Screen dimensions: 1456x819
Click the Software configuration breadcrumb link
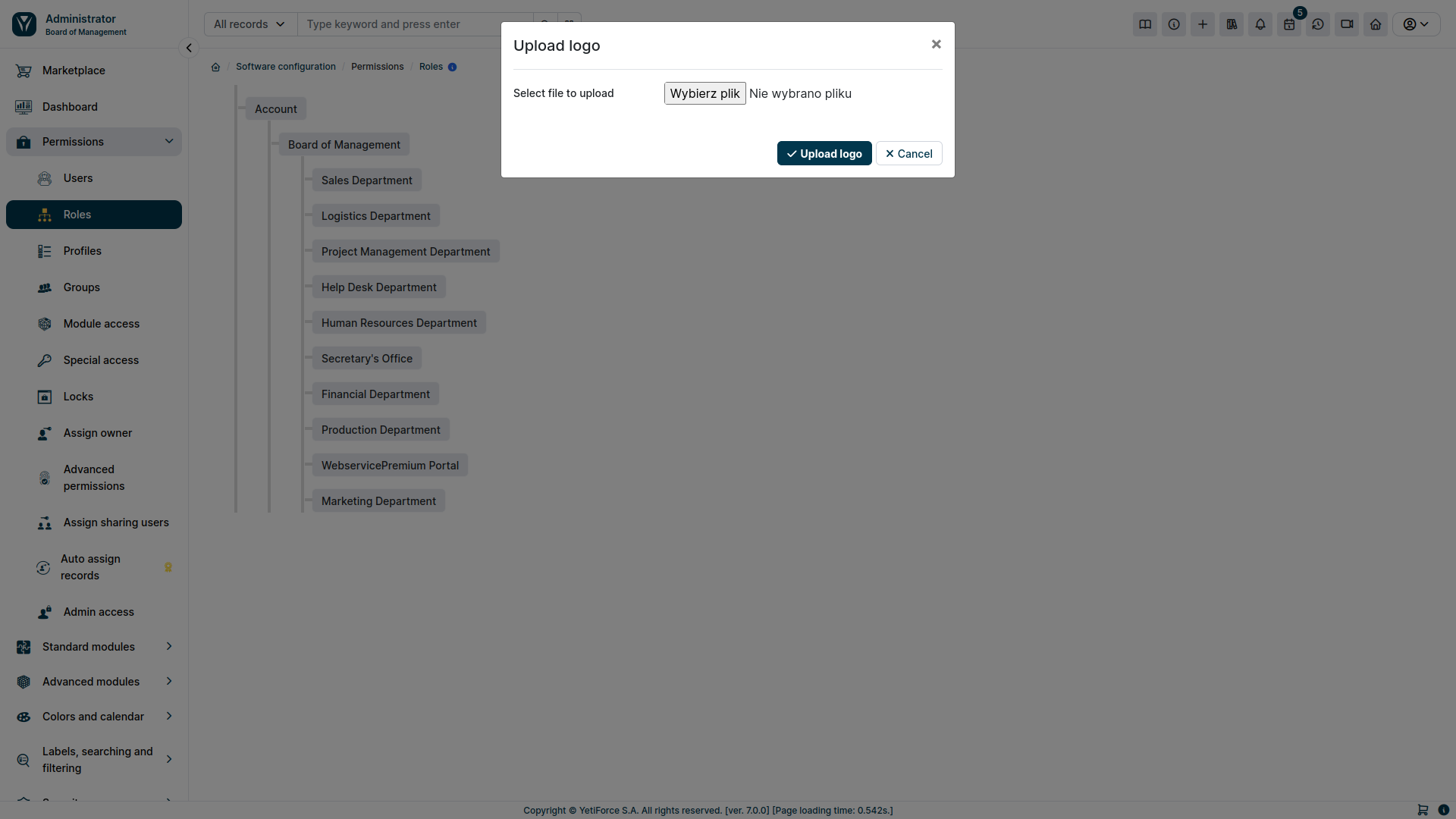click(x=285, y=67)
